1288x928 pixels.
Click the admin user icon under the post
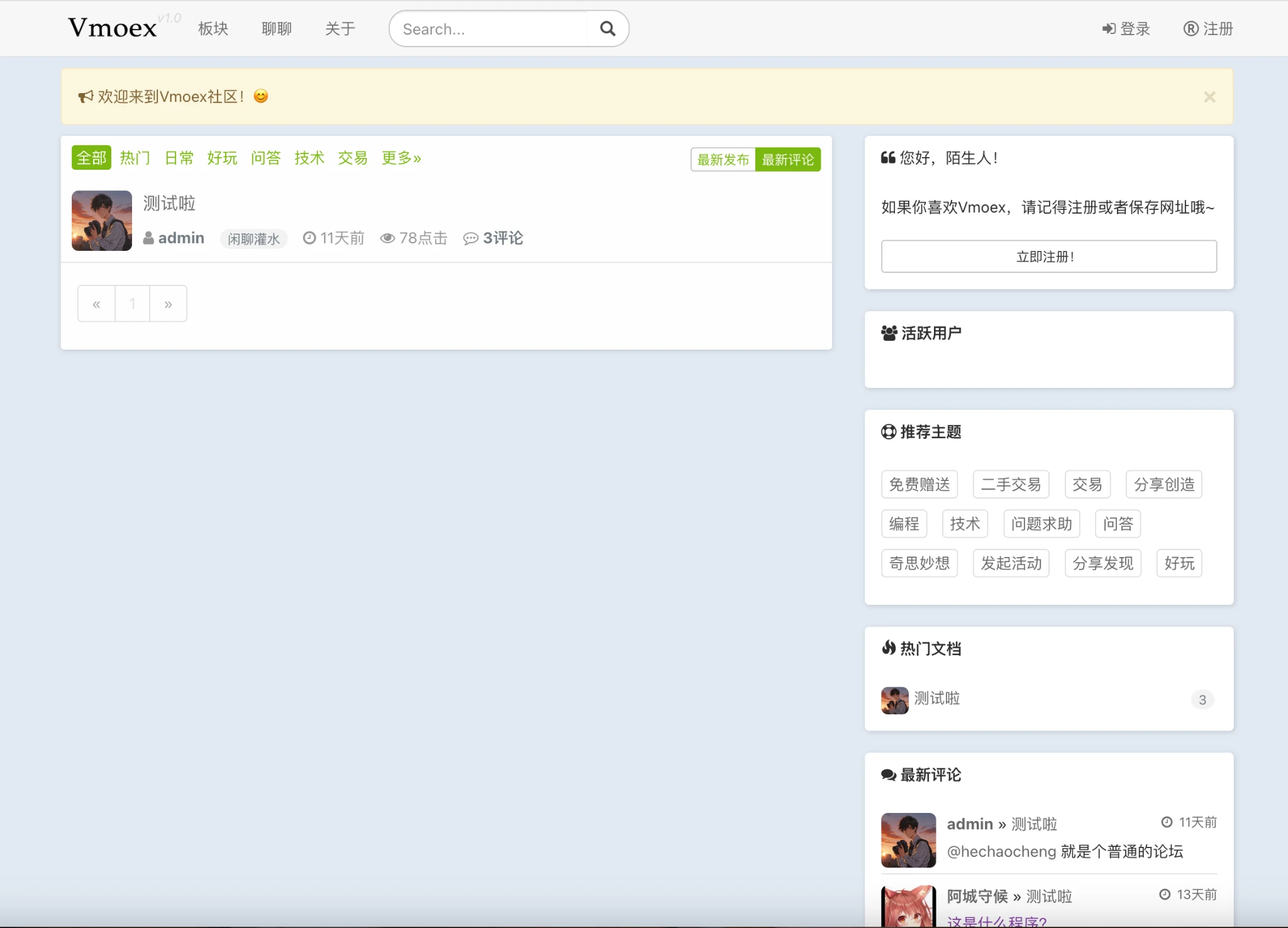point(148,238)
